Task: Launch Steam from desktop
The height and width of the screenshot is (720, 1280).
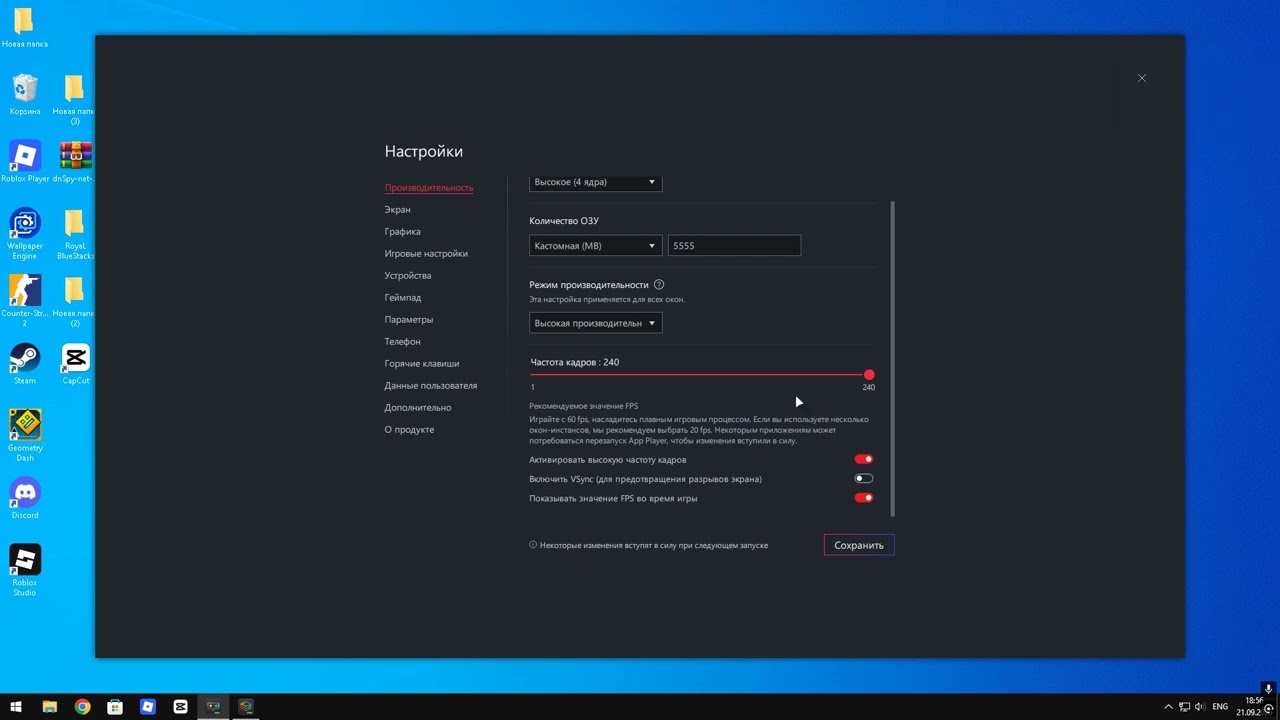Action: pyautogui.click(x=25, y=363)
